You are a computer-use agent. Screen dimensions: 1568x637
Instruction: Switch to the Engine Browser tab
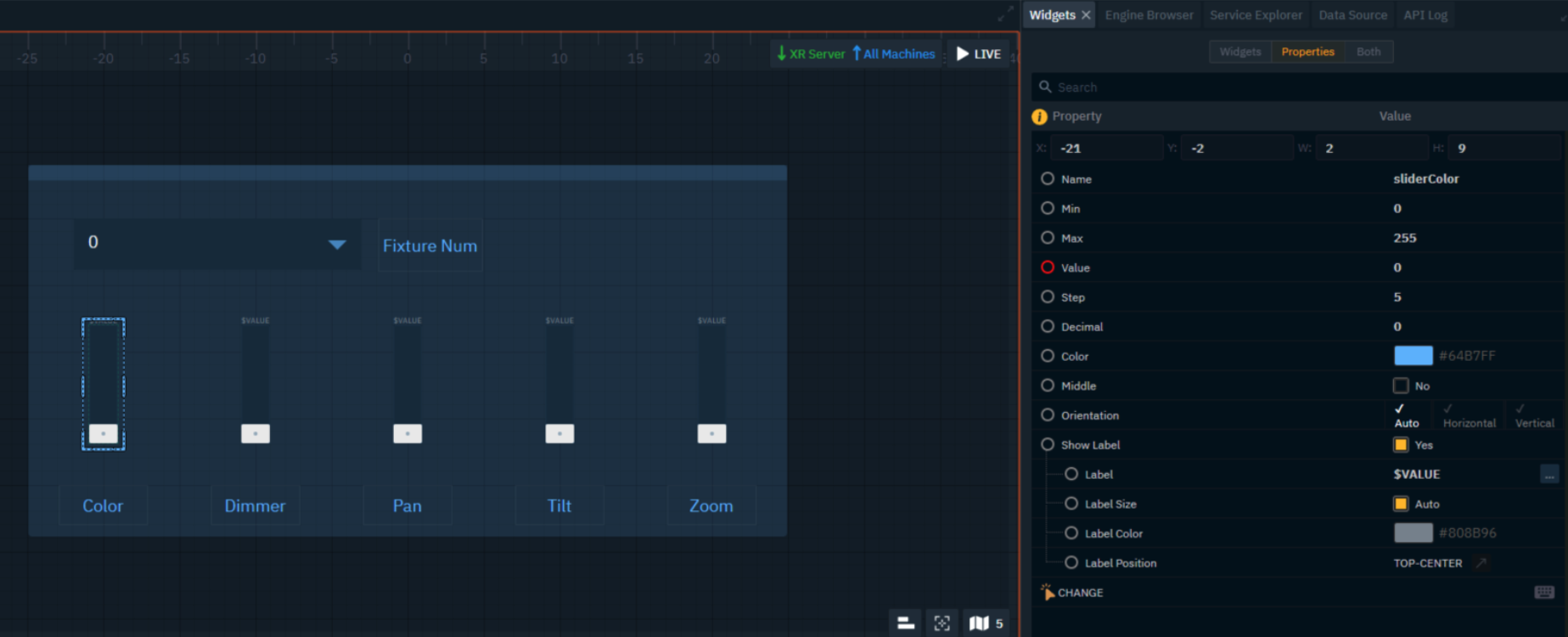[x=1149, y=15]
